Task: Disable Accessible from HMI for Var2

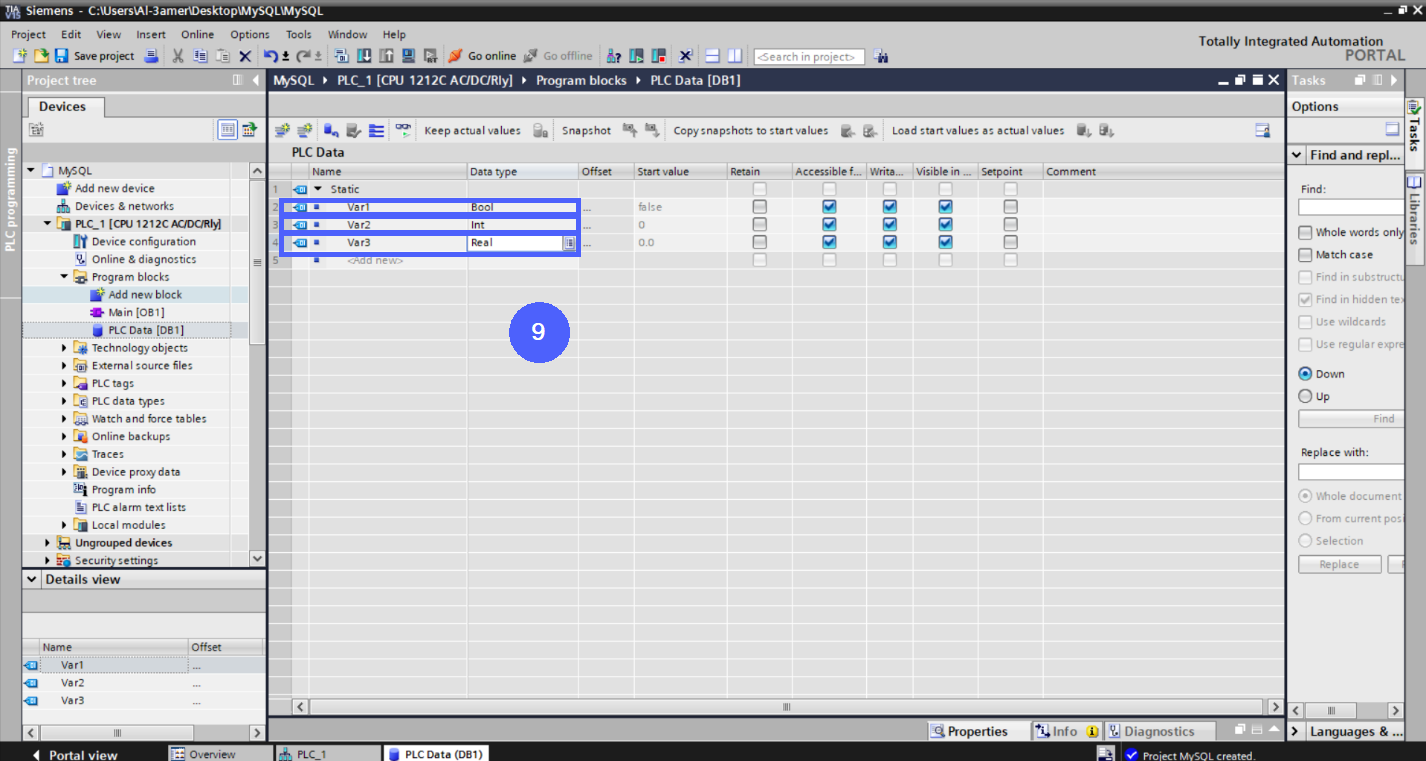Action: coord(829,224)
